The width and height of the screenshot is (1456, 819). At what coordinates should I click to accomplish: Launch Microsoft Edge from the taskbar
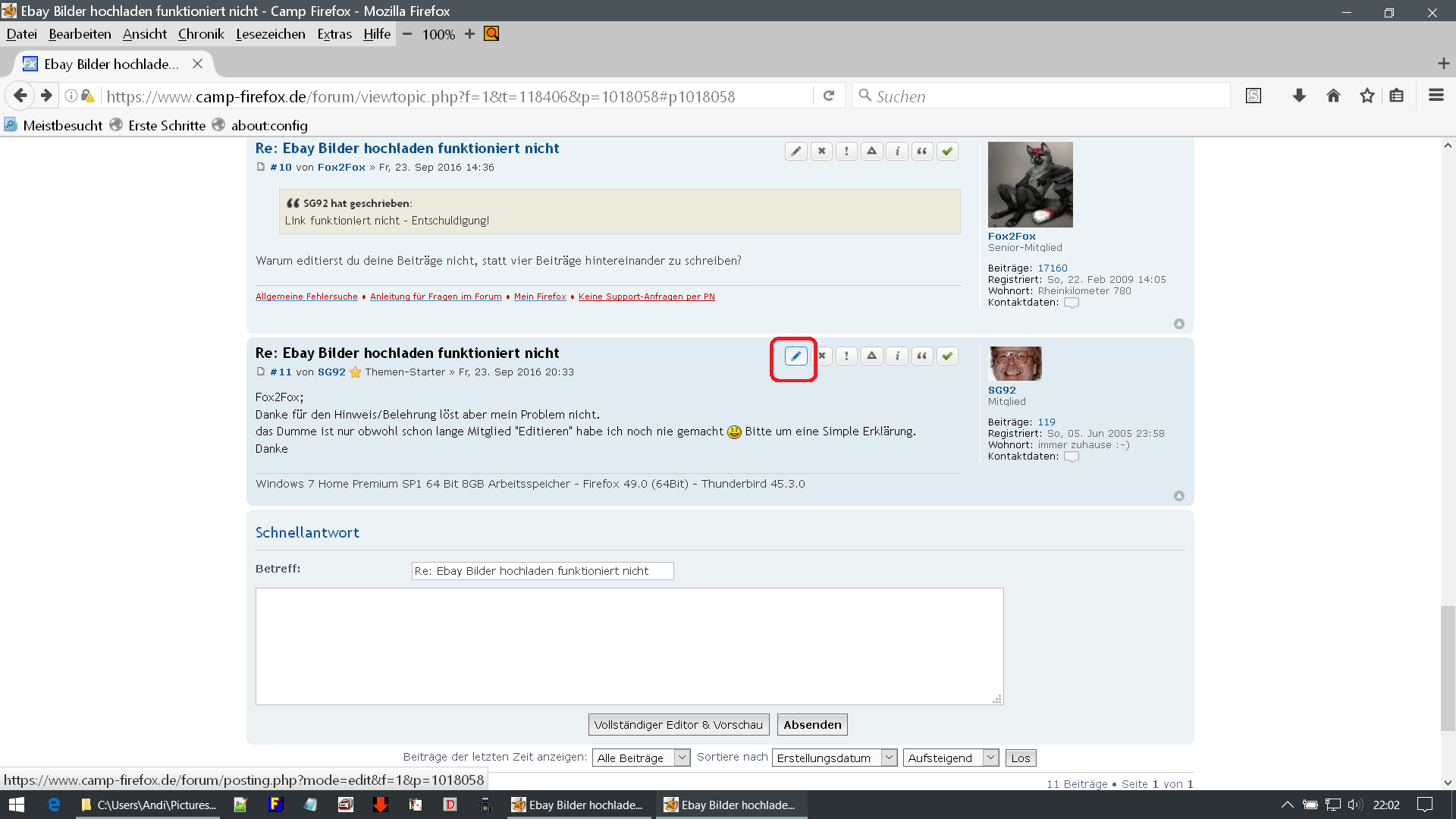point(54,805)
